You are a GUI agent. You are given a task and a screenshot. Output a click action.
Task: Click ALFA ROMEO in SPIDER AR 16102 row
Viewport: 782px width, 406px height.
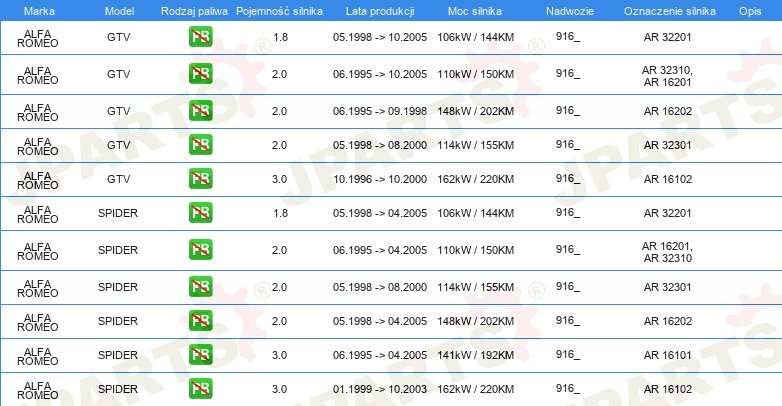click(x=38, y=391)
